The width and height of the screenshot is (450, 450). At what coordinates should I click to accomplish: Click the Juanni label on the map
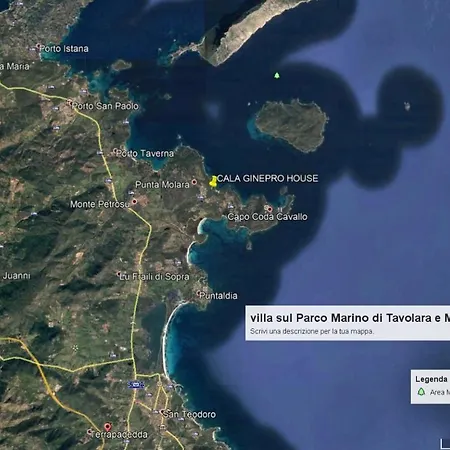pos(16,276)
